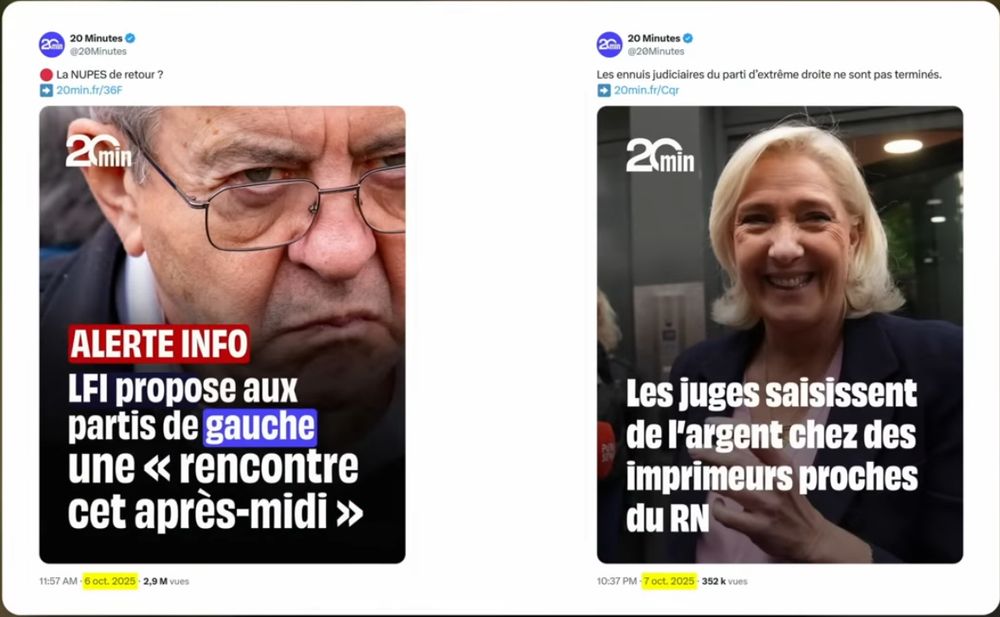The image size is (1000, 617).
Task: Click the red circle emoji before La NUPES
Action: pyautogui.click(x=46, y=75)
